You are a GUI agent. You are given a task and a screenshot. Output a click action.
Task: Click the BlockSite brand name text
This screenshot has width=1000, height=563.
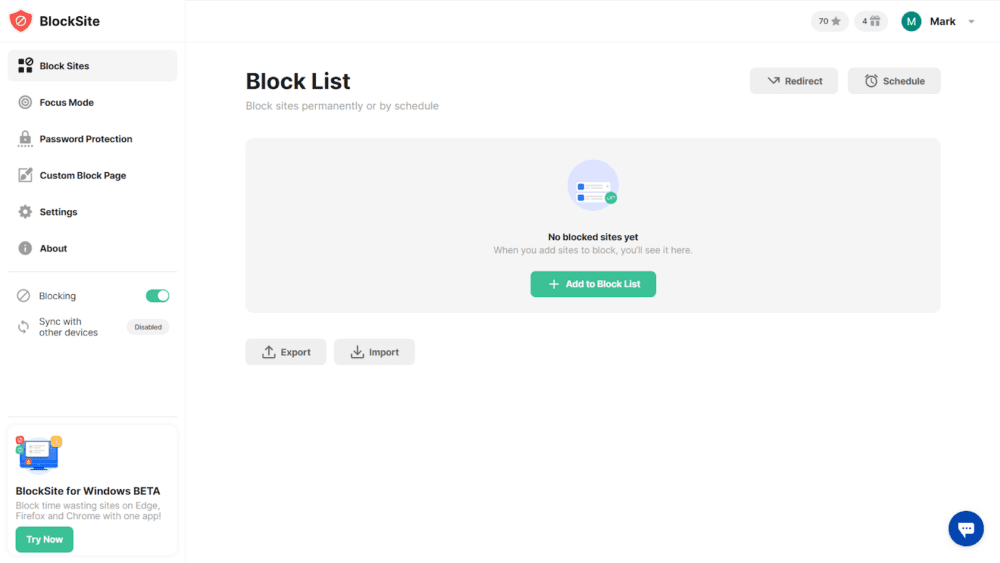click(x=70, y=21)
